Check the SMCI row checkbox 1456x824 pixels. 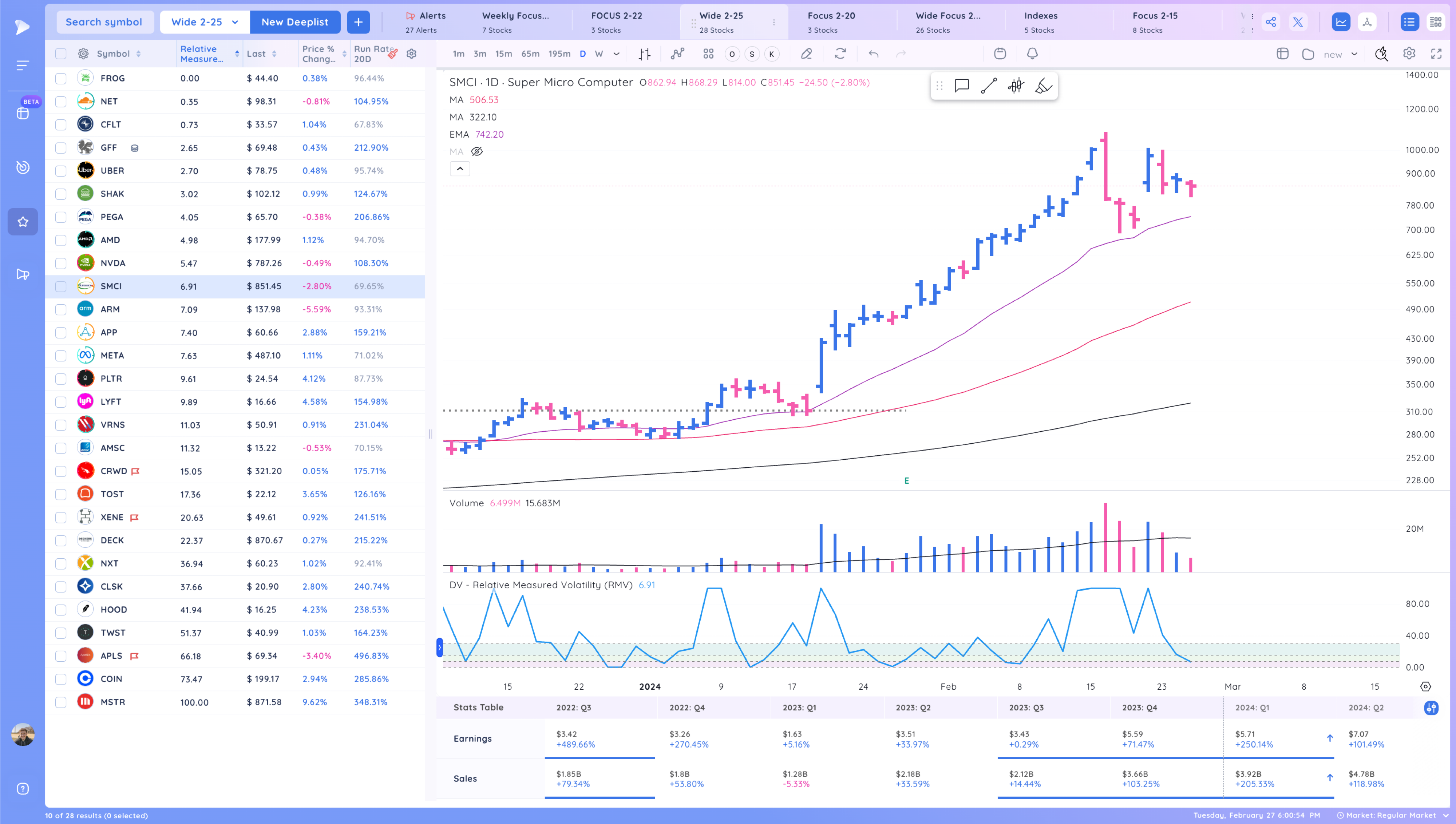[x=60, y=286]
